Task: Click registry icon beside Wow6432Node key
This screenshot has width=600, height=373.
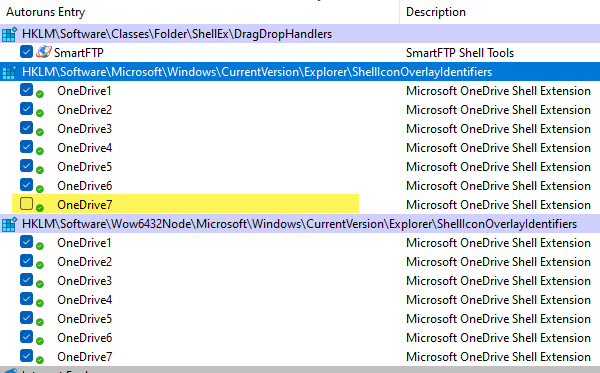Action: tap(9, 224)
